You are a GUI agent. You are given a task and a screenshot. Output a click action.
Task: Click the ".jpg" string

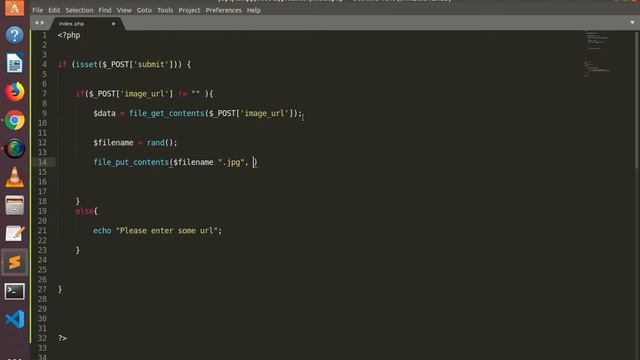click(x=231, y=162)
